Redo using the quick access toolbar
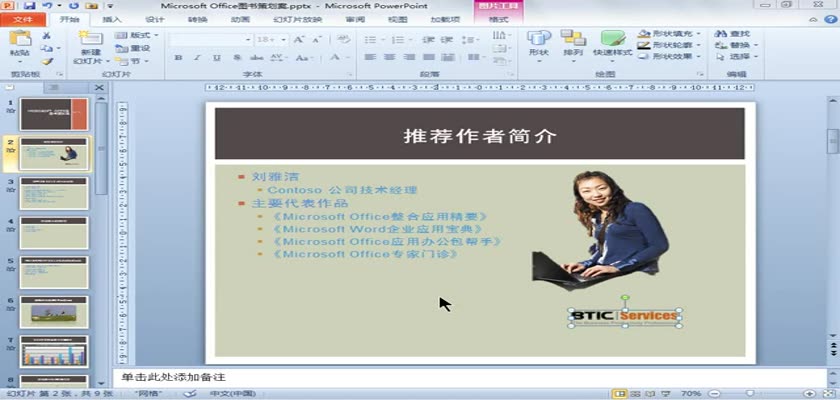 coord(74,6)
